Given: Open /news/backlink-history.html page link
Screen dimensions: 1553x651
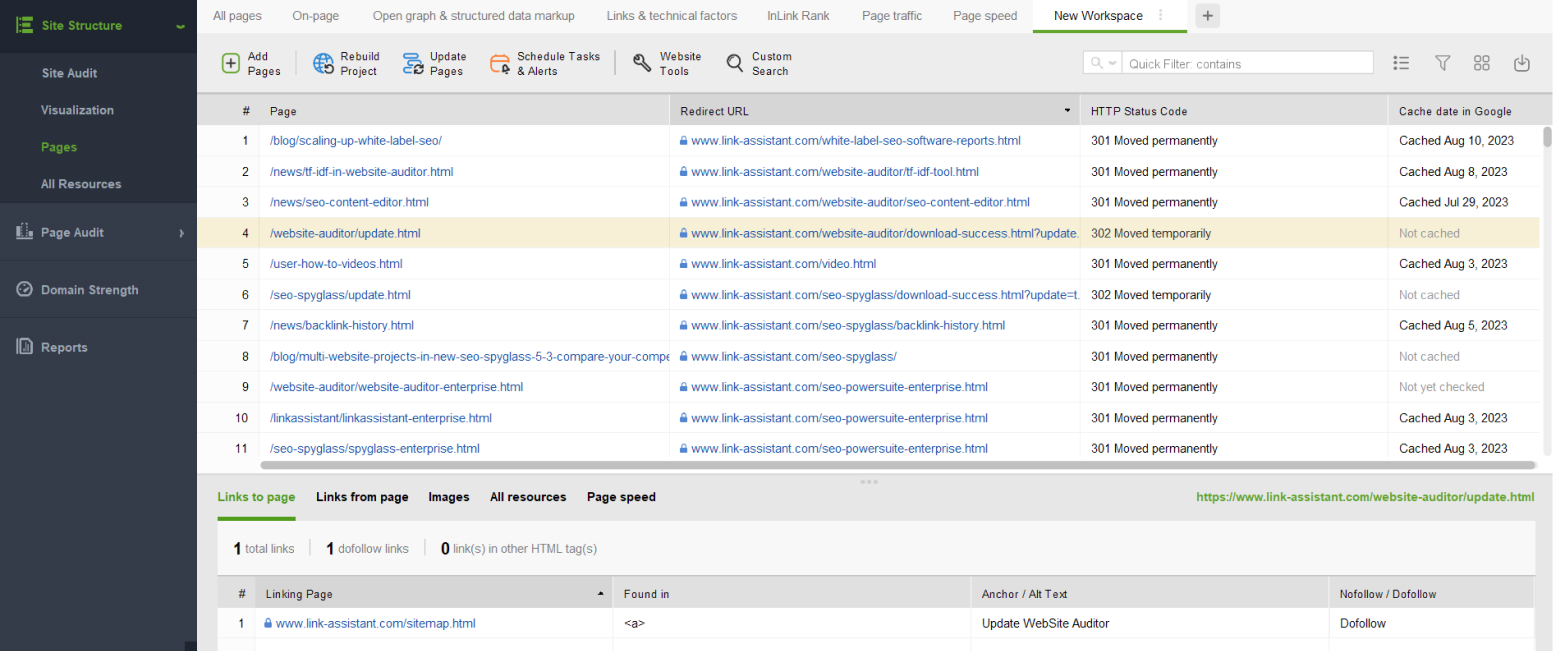Looking at the screenshot, I should 342,325.
